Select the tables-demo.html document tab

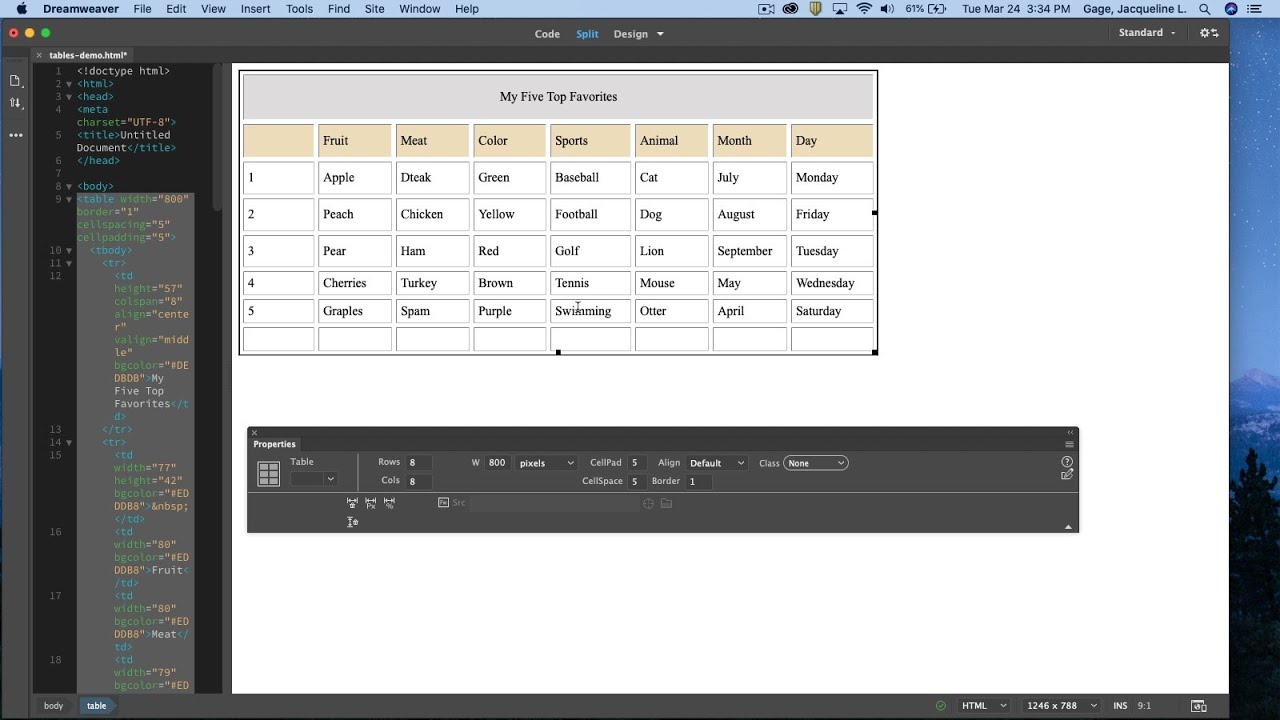coord(88,55)
